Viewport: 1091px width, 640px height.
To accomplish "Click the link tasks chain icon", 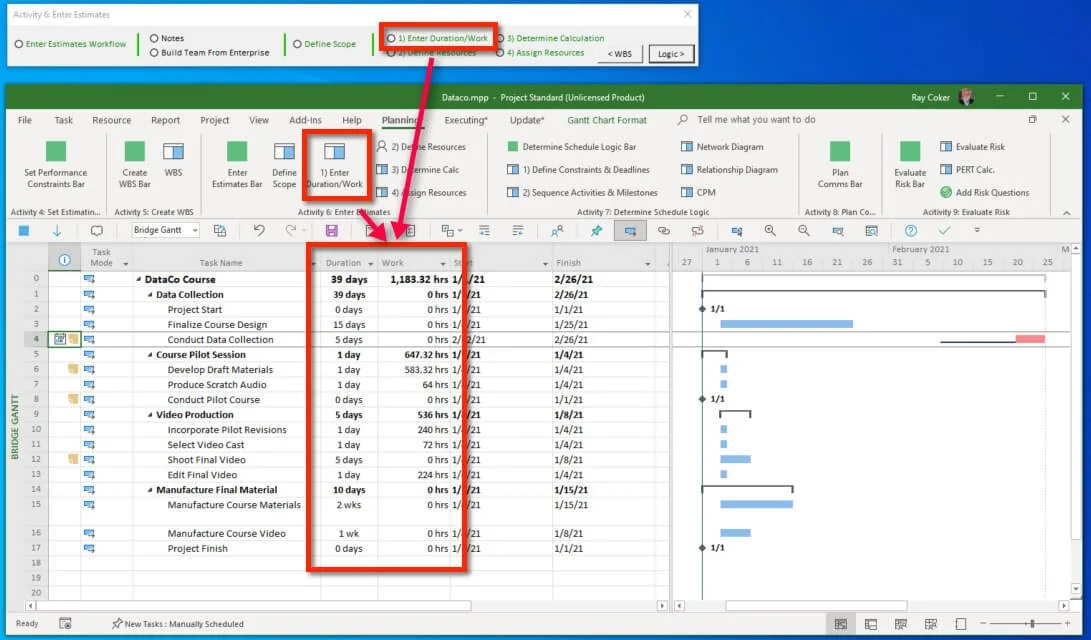I will tap(664, 230).
